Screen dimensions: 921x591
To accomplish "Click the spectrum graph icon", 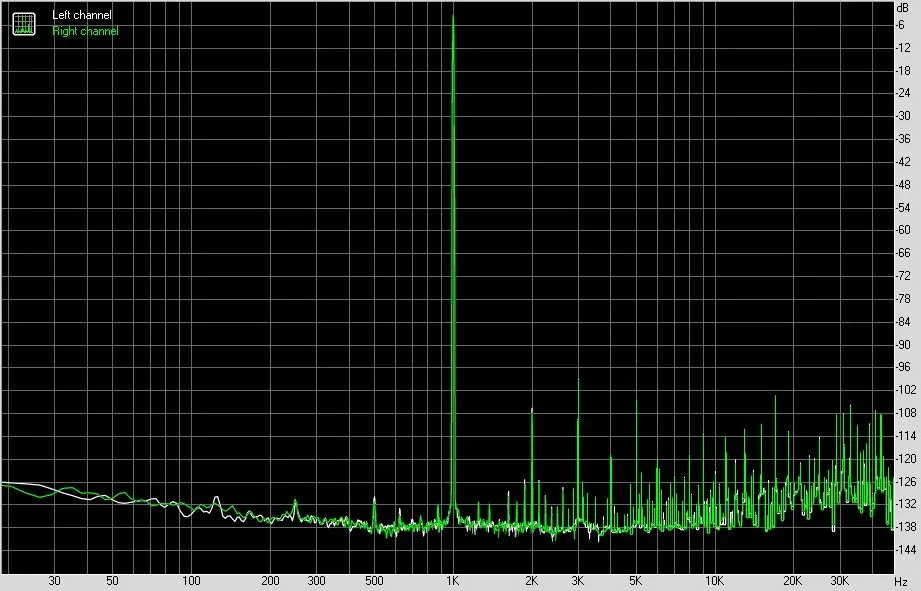I will 24,23.
